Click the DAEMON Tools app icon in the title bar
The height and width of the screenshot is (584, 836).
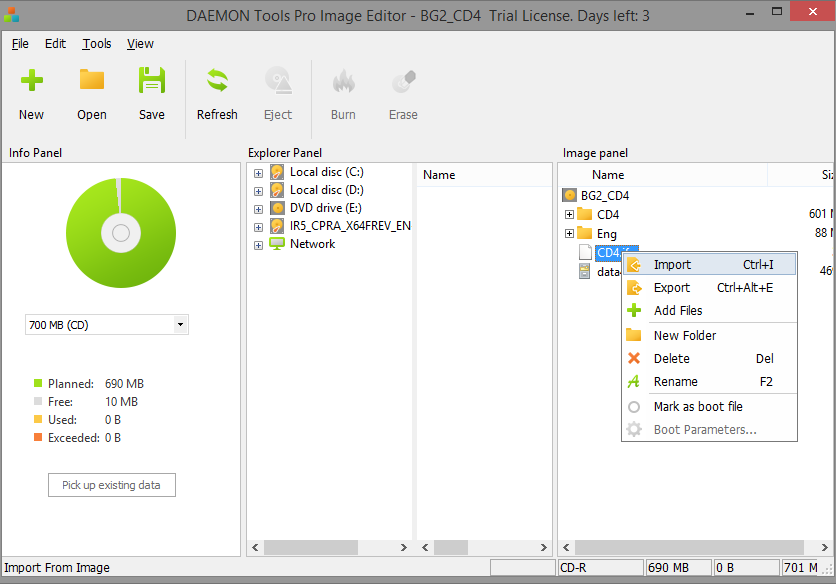click(11, 15)
